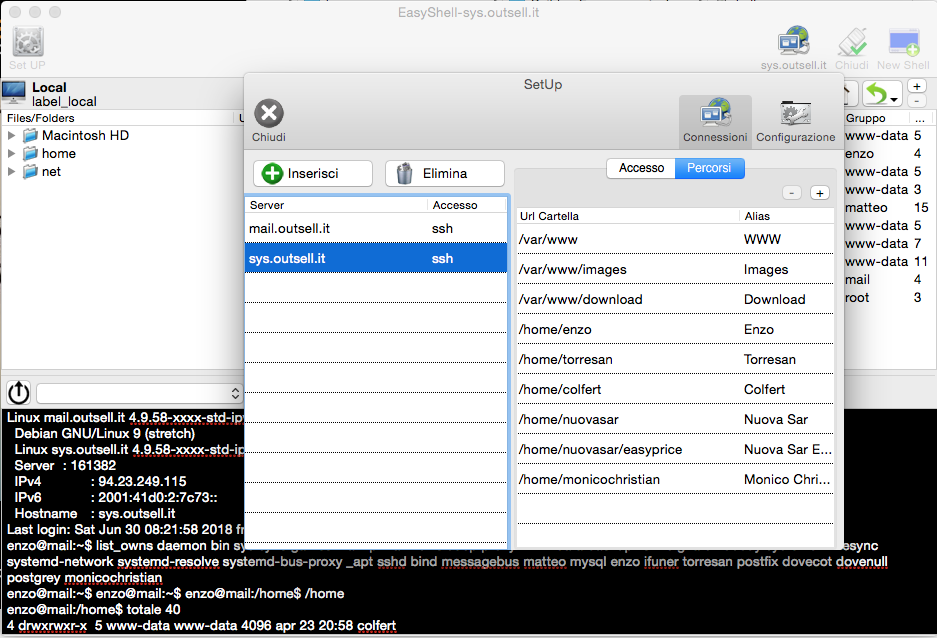
Task: Click the Chiudi eraser icon in main toolbar
Action: [x=852, y=42]
